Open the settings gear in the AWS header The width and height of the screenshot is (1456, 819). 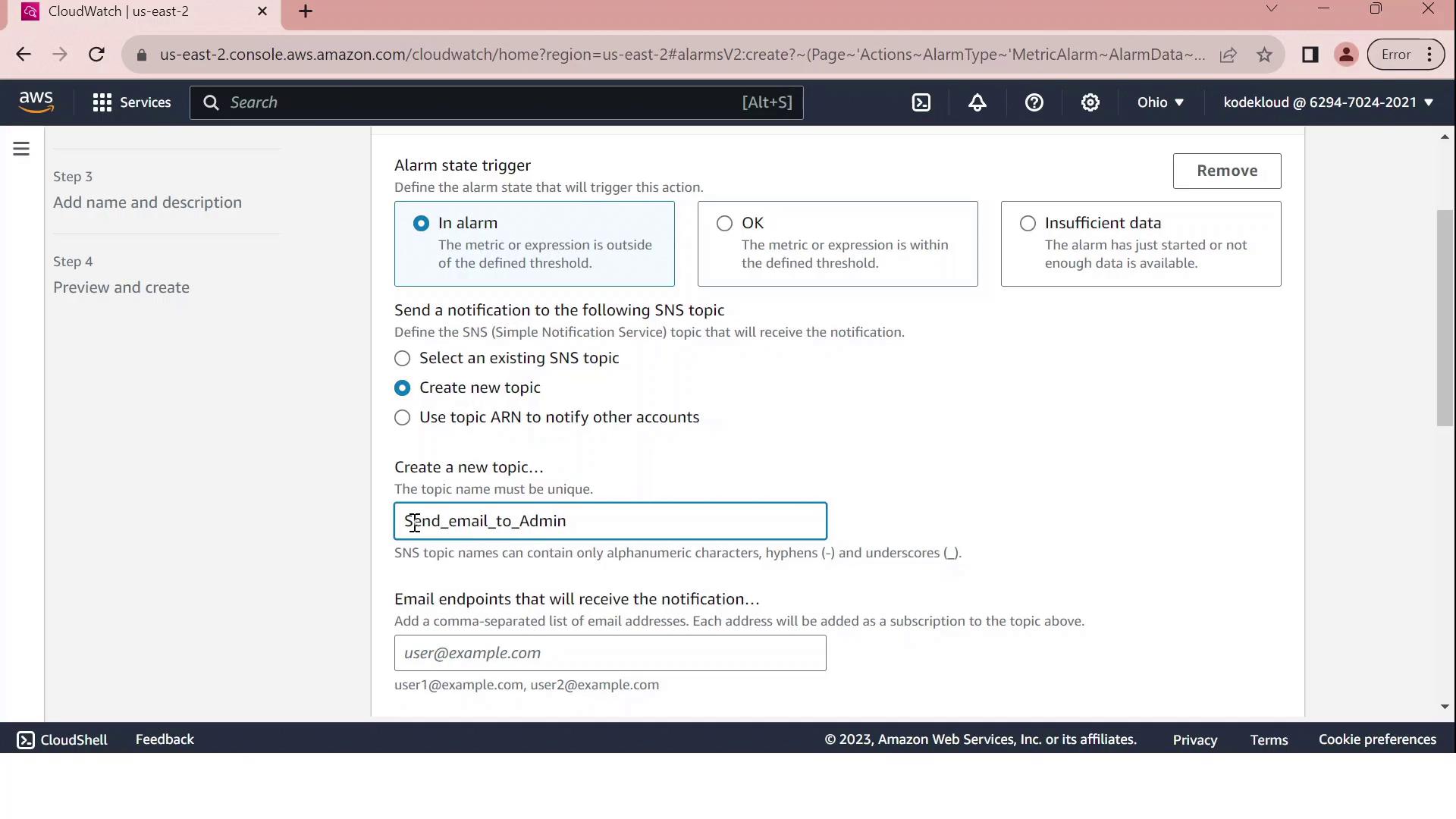1090,102
